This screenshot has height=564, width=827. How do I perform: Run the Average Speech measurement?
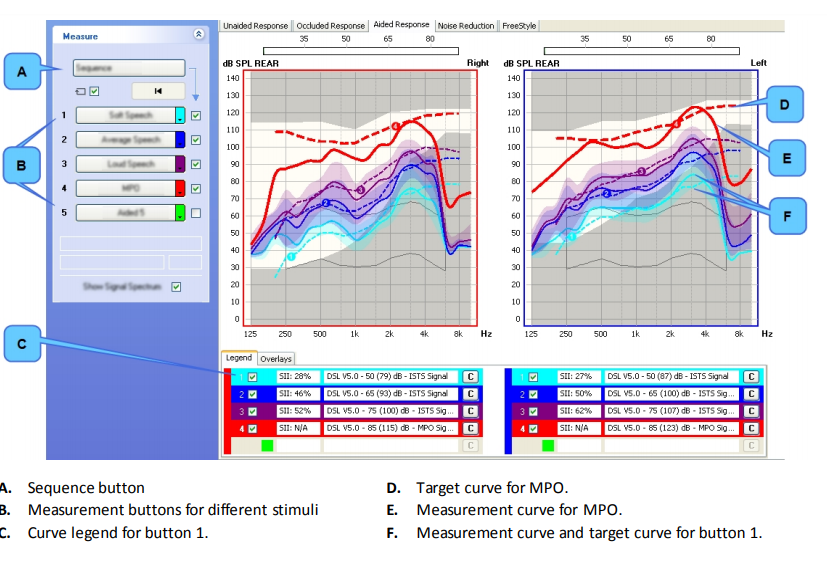pyautogui.click(x=126, y=140)
